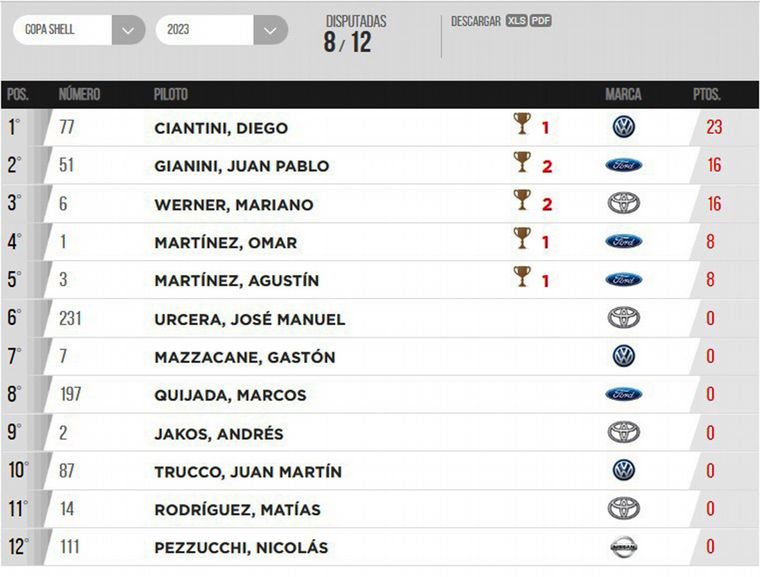Download standings as XLS file
760x577 pixels.
[x=516, y=21]
